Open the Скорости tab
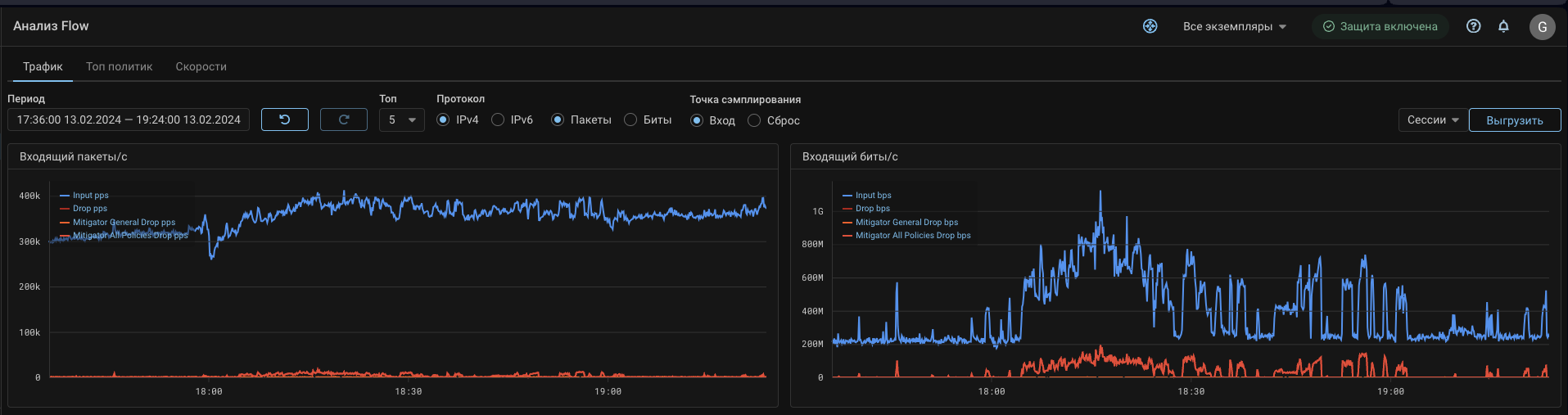 pyautogui.click(x=201, y=66)
